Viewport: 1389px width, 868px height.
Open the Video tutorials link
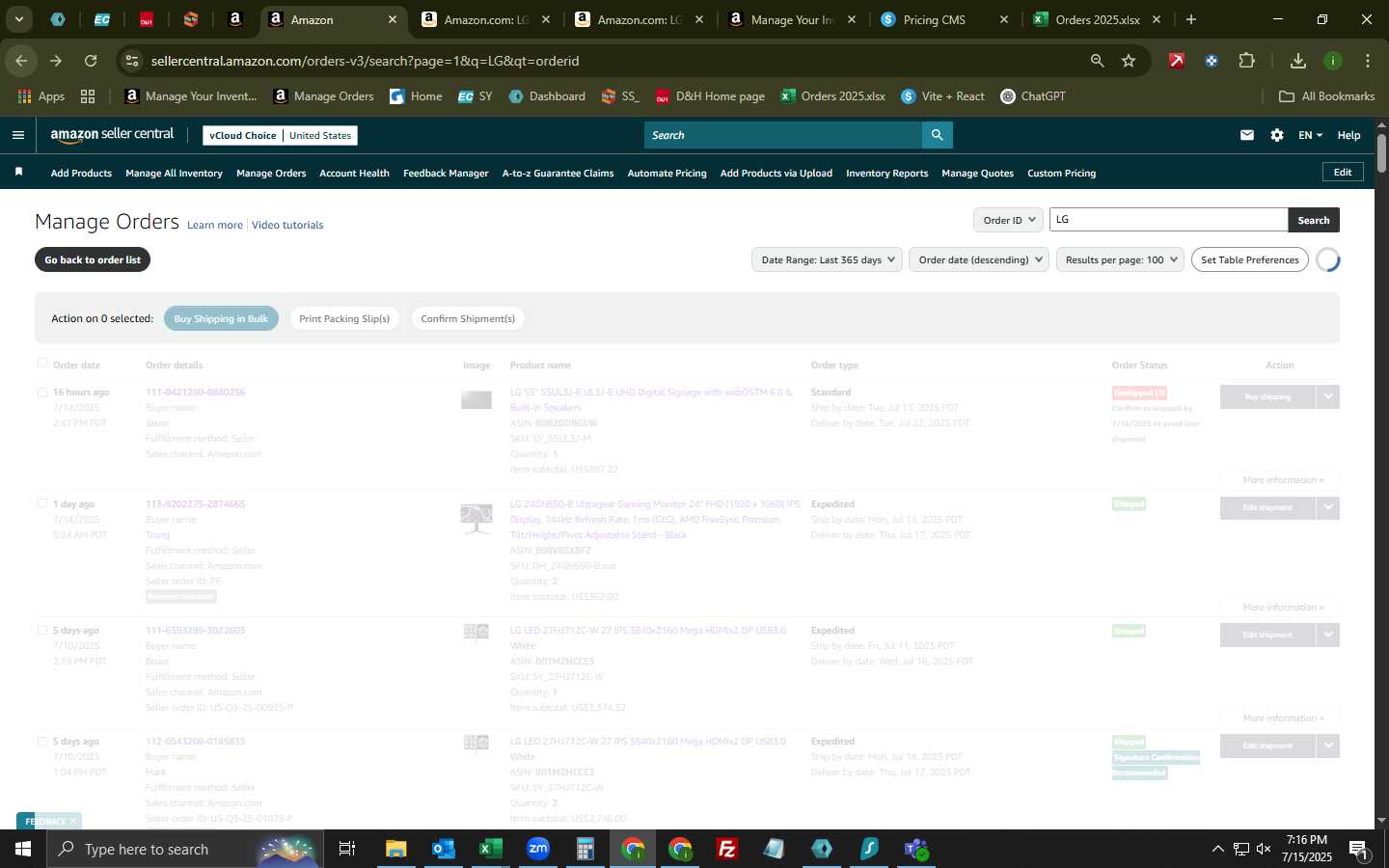(287, 225)
